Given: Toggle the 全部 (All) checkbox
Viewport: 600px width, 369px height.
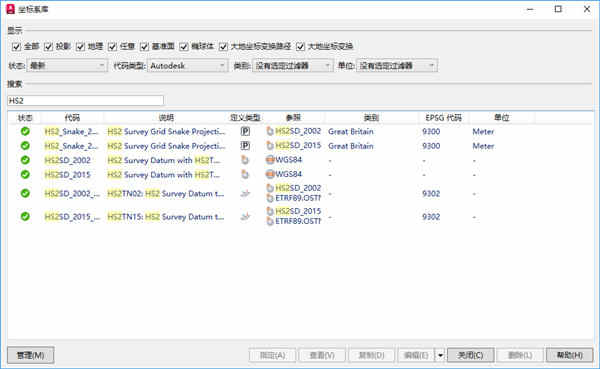Looking at the screenshot, I should pyautogui.click(x=16, y=47).
